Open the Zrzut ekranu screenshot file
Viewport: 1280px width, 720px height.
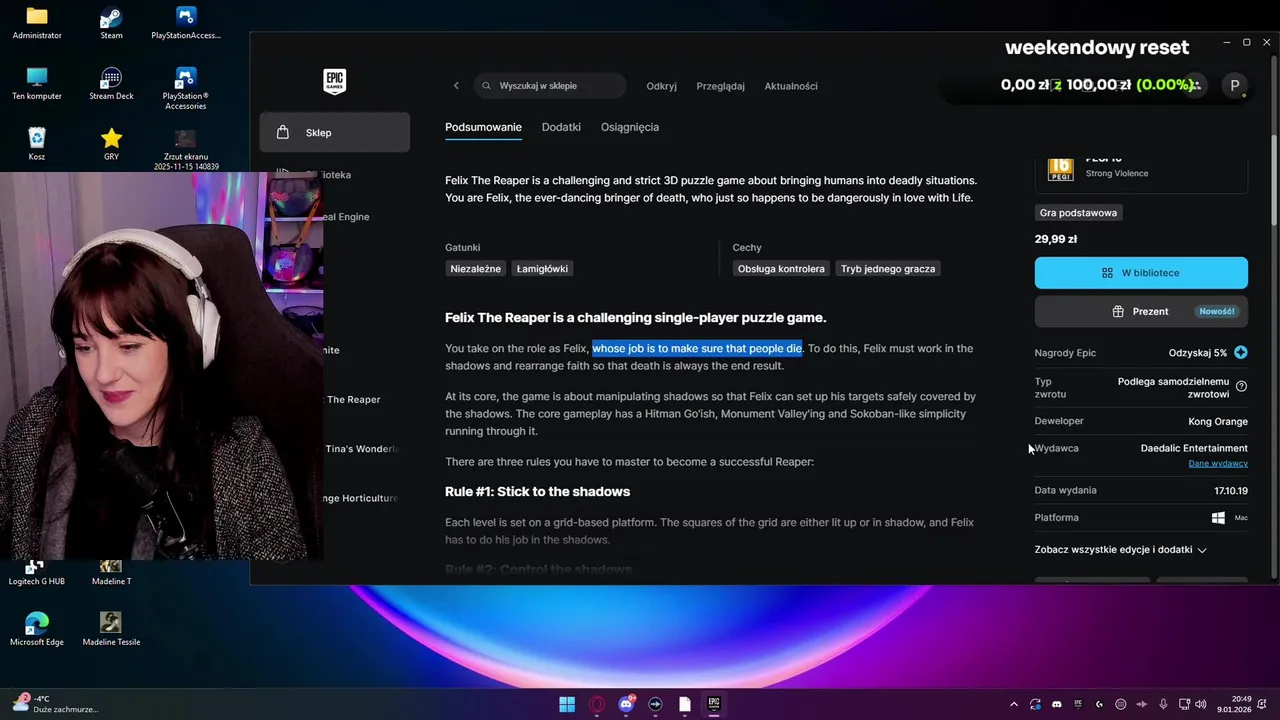click(x=185, y=149)
